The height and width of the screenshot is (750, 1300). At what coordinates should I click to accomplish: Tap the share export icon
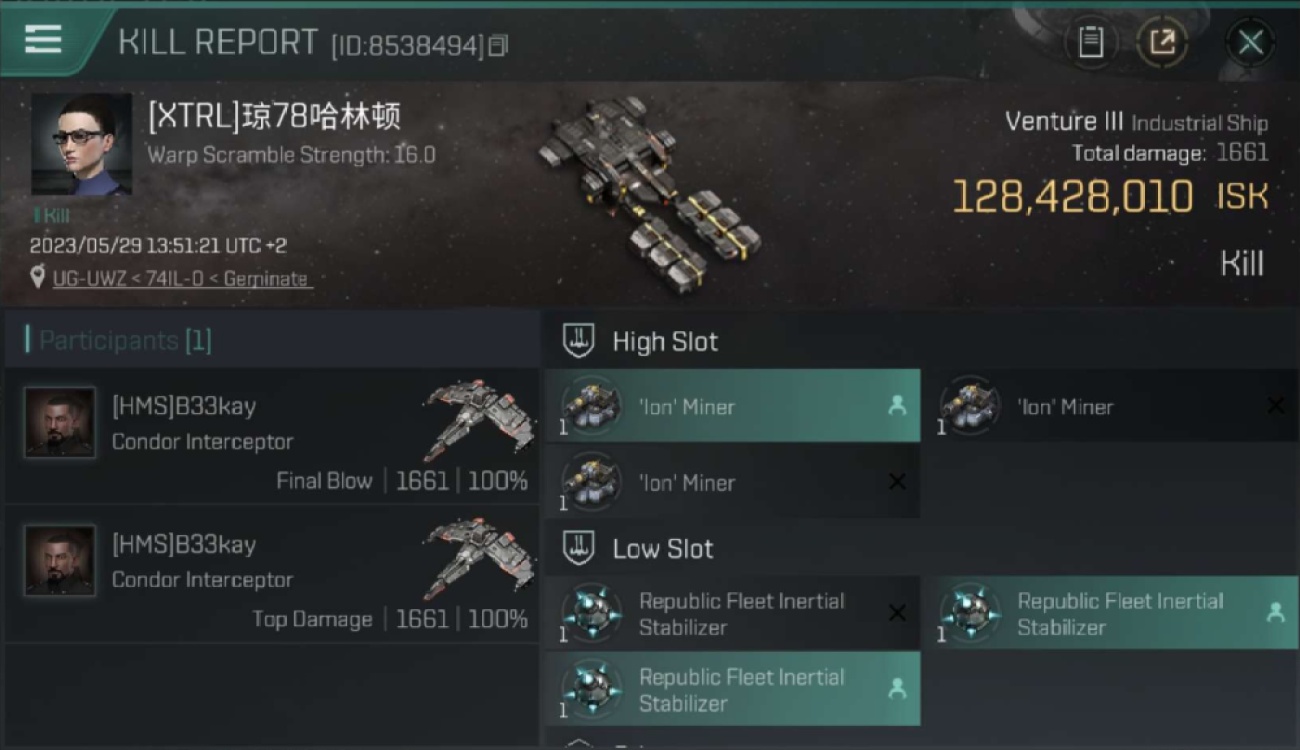tap(1162, 42)
